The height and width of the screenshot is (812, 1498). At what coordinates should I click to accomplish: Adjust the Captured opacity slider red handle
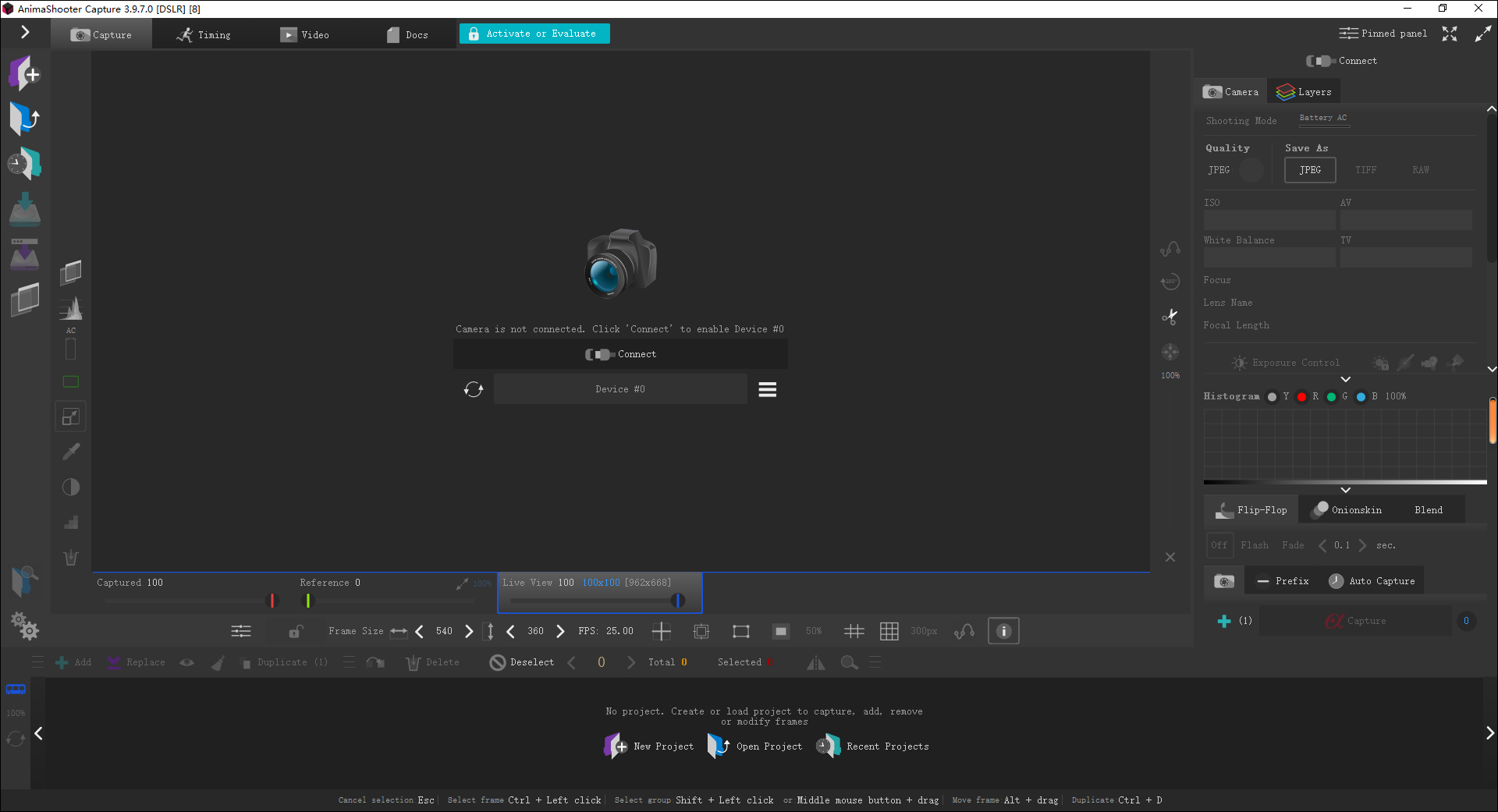click(x=272, y=601)
